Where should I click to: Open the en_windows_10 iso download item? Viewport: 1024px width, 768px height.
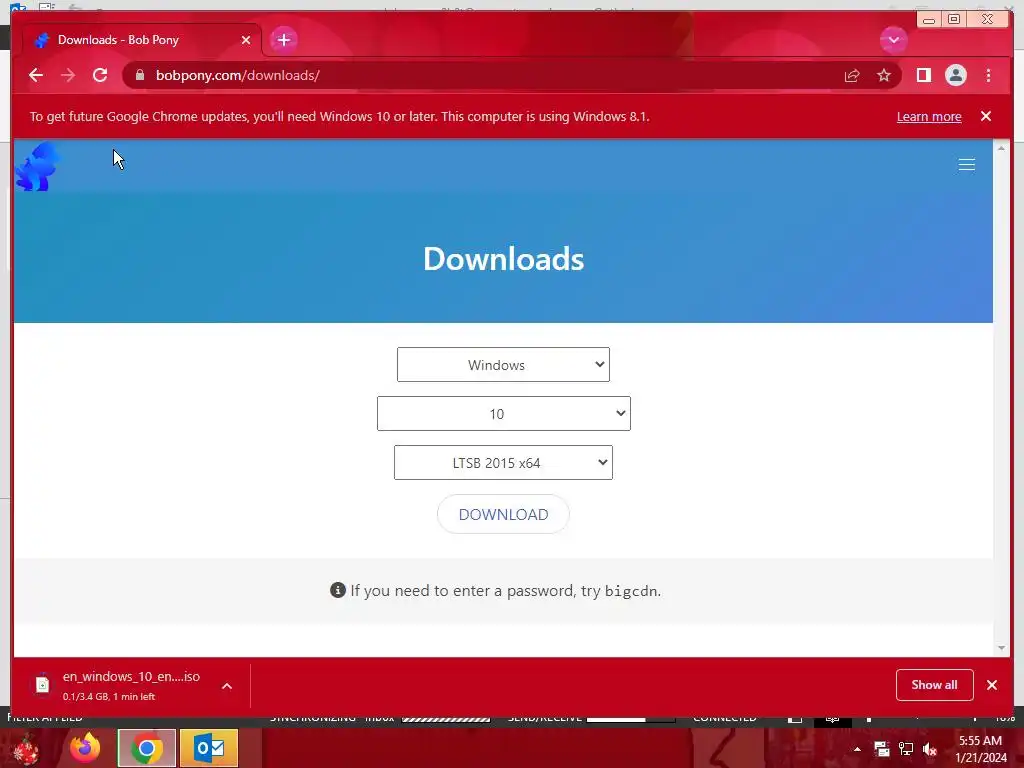pyautogui.click(x=131, y=685)
